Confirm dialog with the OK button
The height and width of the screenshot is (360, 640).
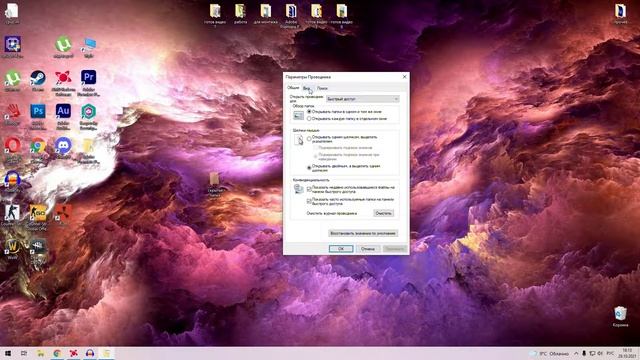341,249
